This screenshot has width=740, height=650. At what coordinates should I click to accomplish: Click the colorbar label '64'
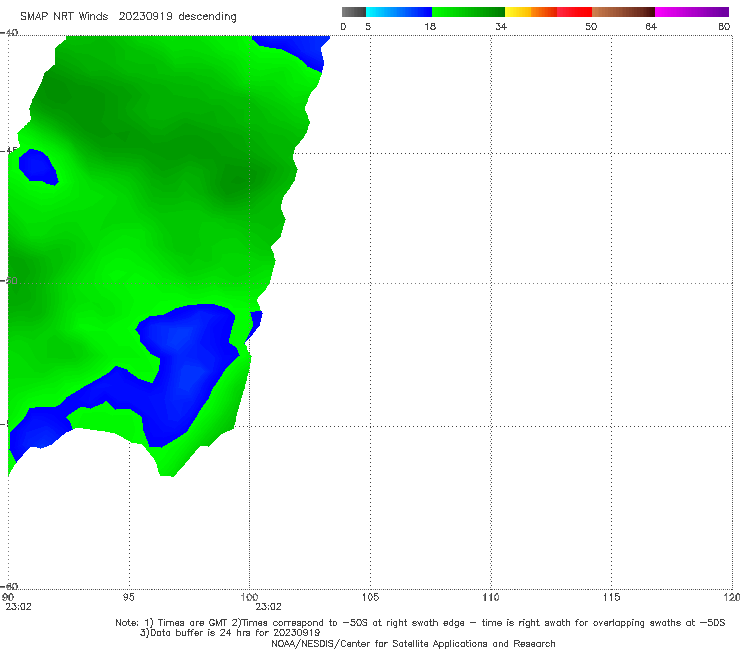tap(651, 26)
